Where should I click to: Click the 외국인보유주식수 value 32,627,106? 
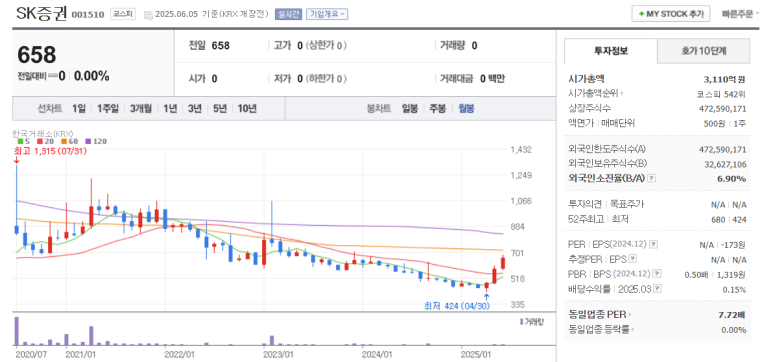tap(725, 164)
